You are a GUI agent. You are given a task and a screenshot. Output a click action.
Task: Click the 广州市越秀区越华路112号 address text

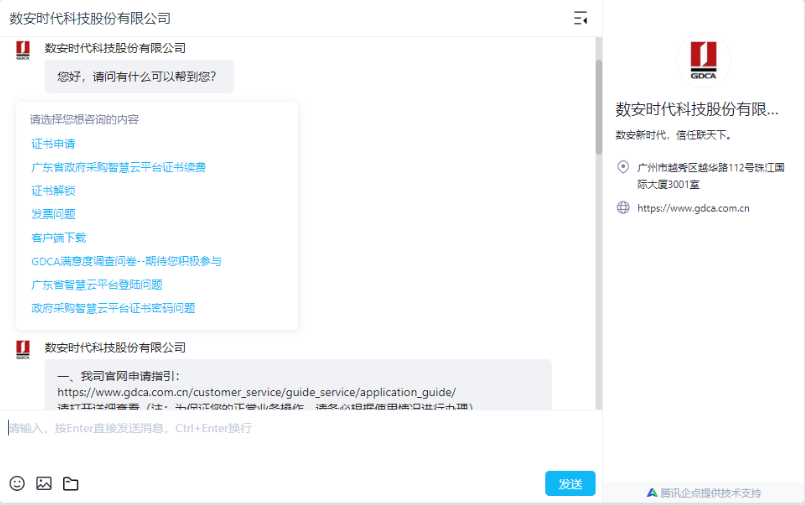pyautogui.click(x=711, y=176)
